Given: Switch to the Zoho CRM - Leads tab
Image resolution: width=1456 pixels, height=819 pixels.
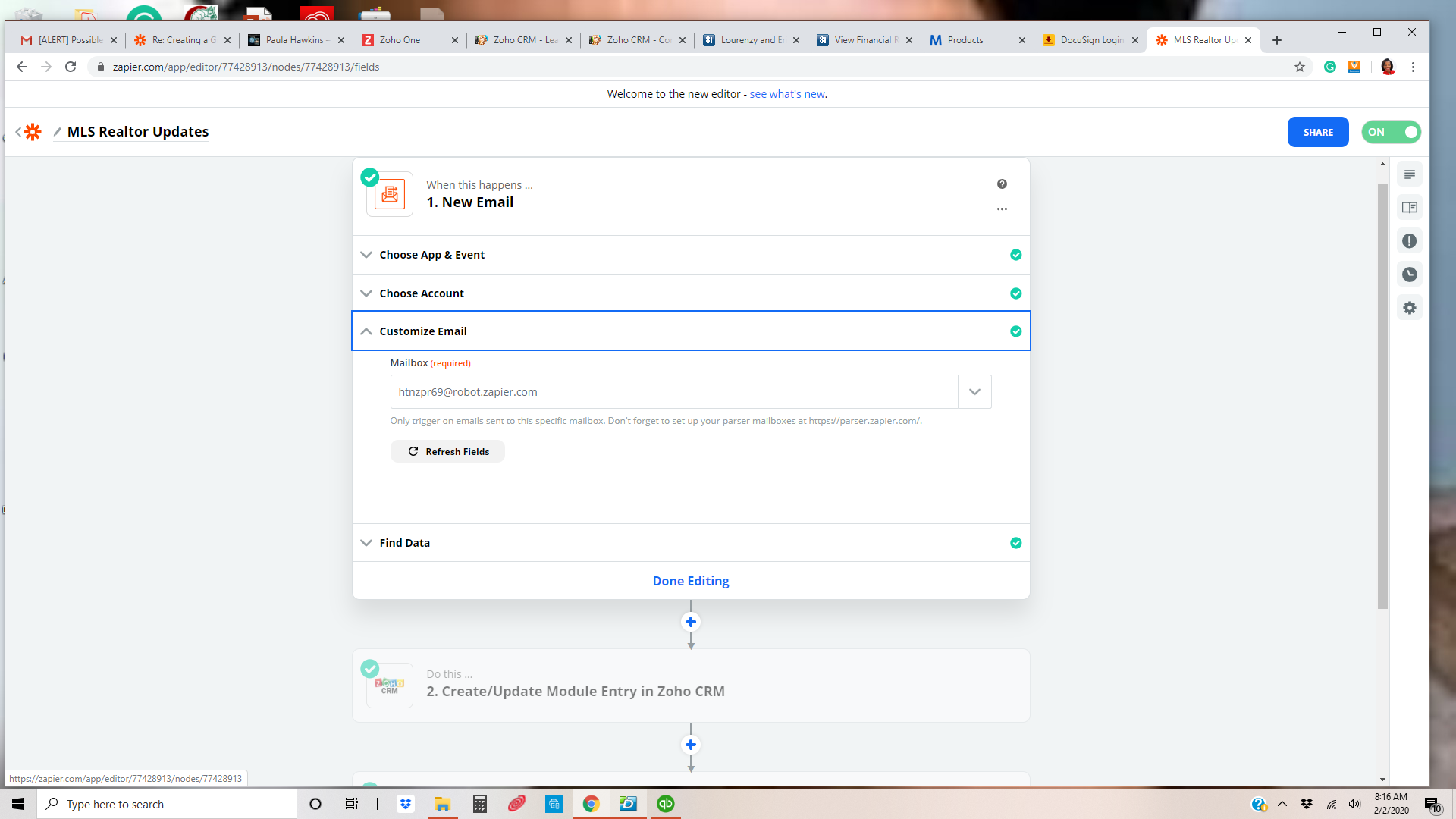Looking at the screenshot, I should 524,40.
